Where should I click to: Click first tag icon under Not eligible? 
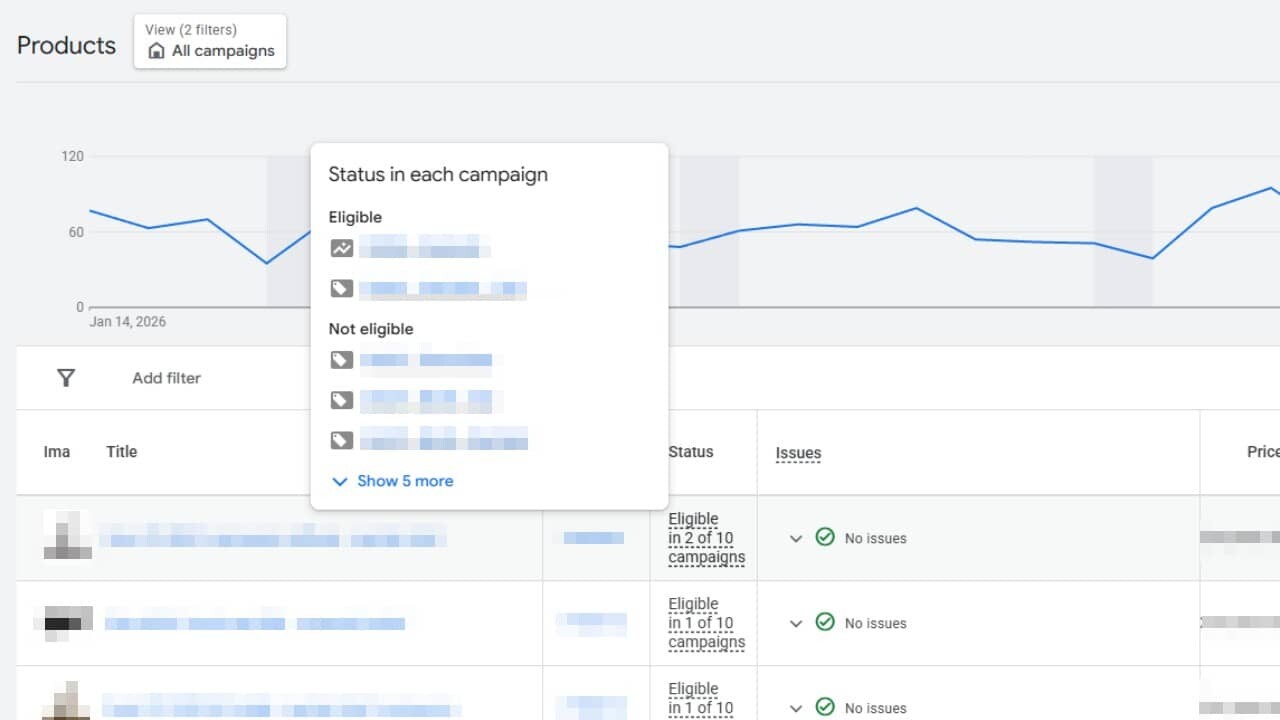pyautogui.click(x=342, y=360)
